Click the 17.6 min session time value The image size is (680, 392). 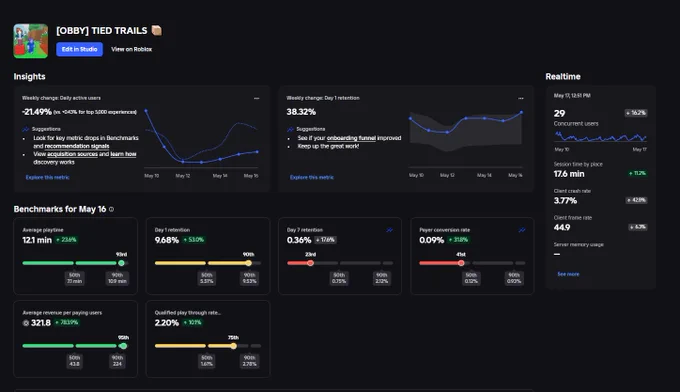pyautogui.click(x=569, y=174)
